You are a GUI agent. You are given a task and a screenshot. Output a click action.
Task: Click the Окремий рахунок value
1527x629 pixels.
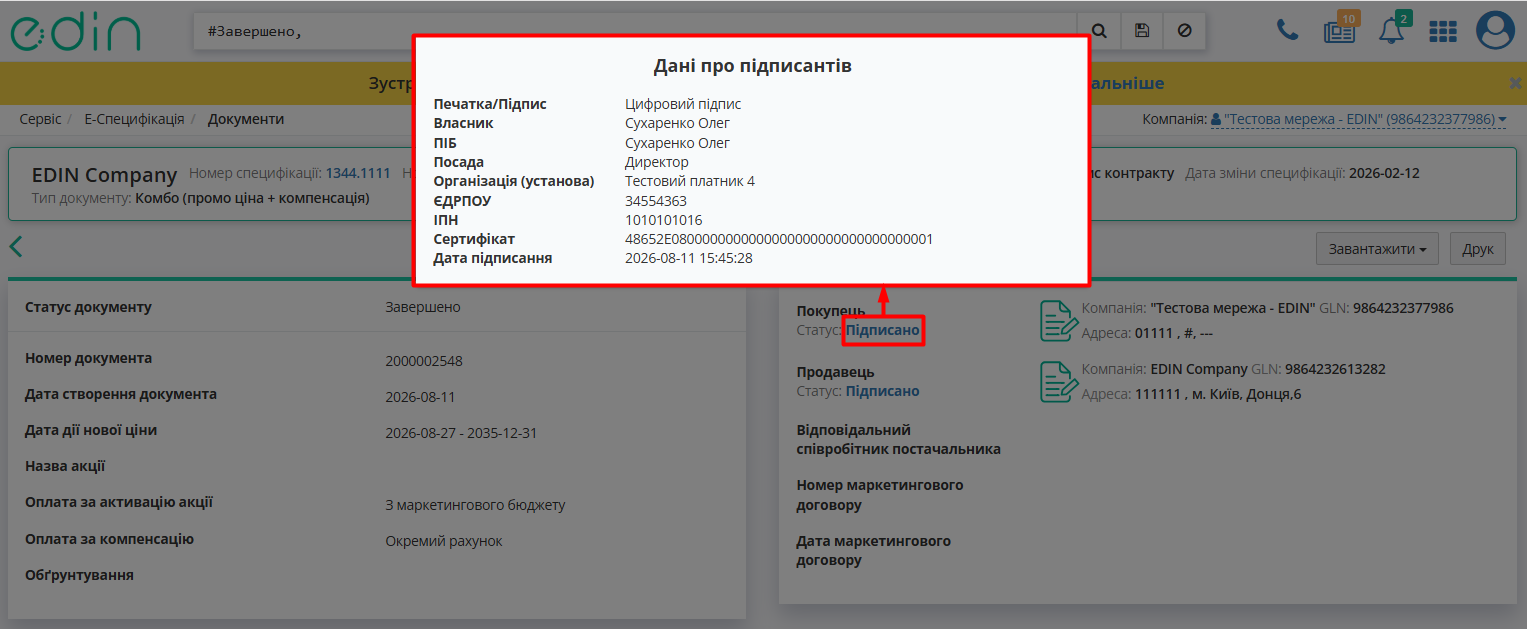coord(444,541)
